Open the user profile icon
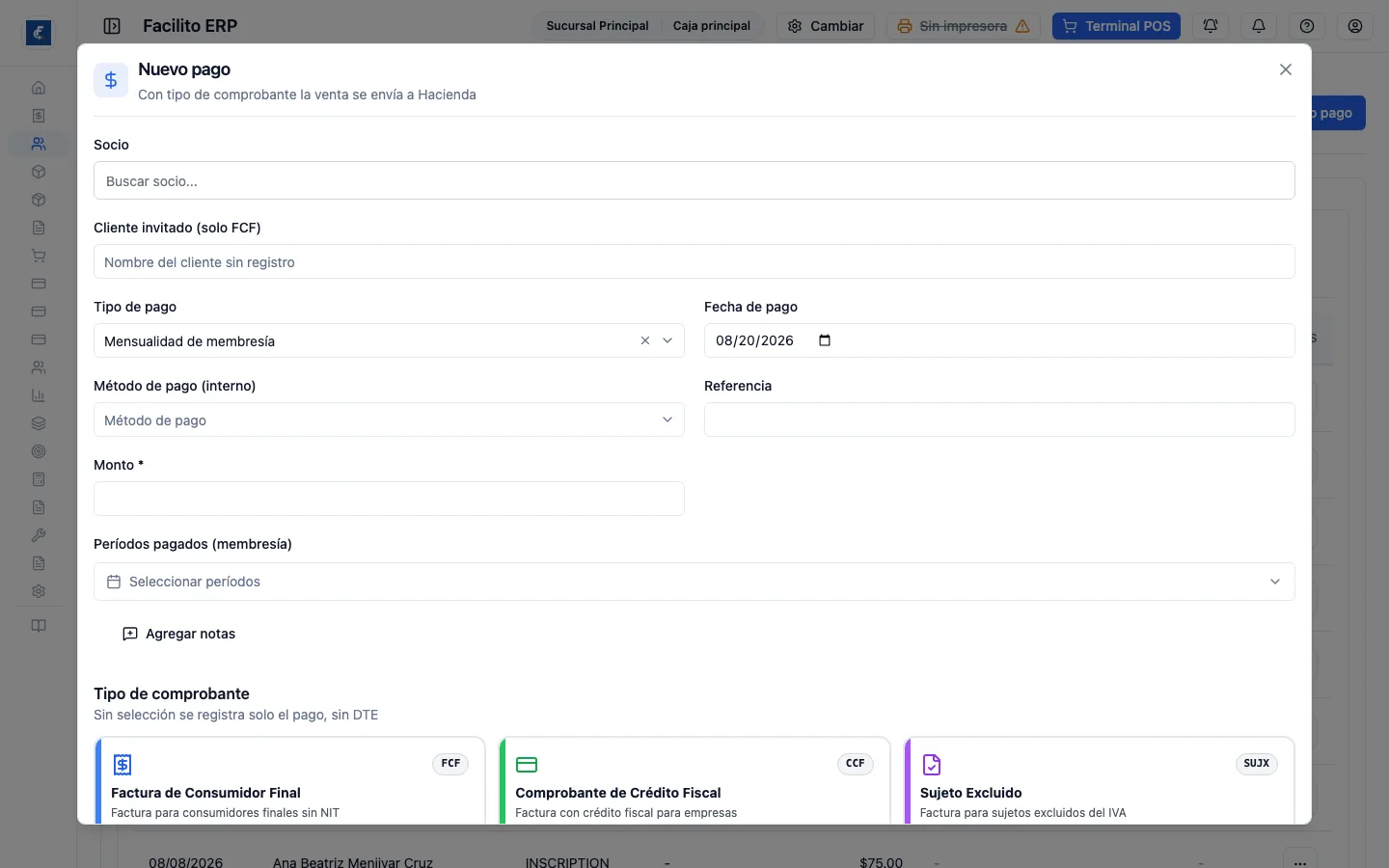 1355,26
